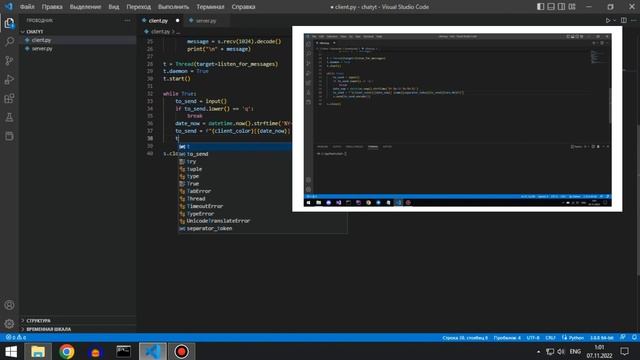Image resolution: width=640 pixels, height=360 pixels.
Task: Open the Search view in activity bar
Action: click(9, 42)
